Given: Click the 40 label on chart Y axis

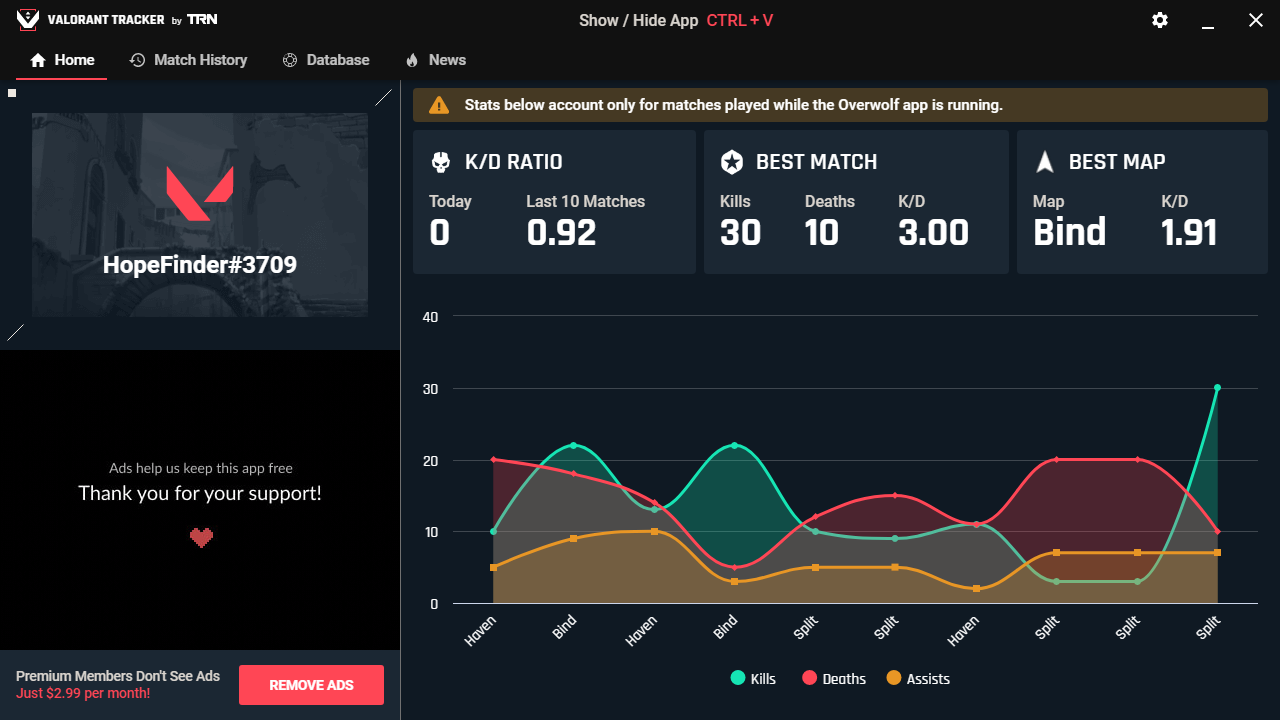Looking at the screenshot, I should (431, 317).
